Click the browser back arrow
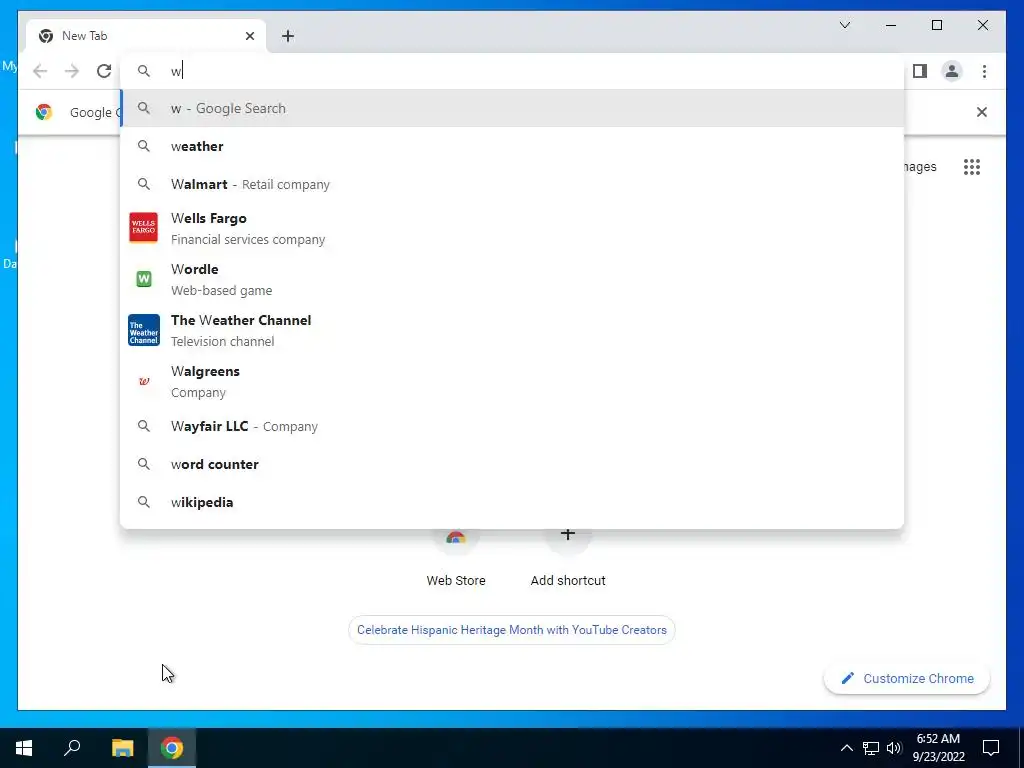The image size is (1024, 768). 40,71
